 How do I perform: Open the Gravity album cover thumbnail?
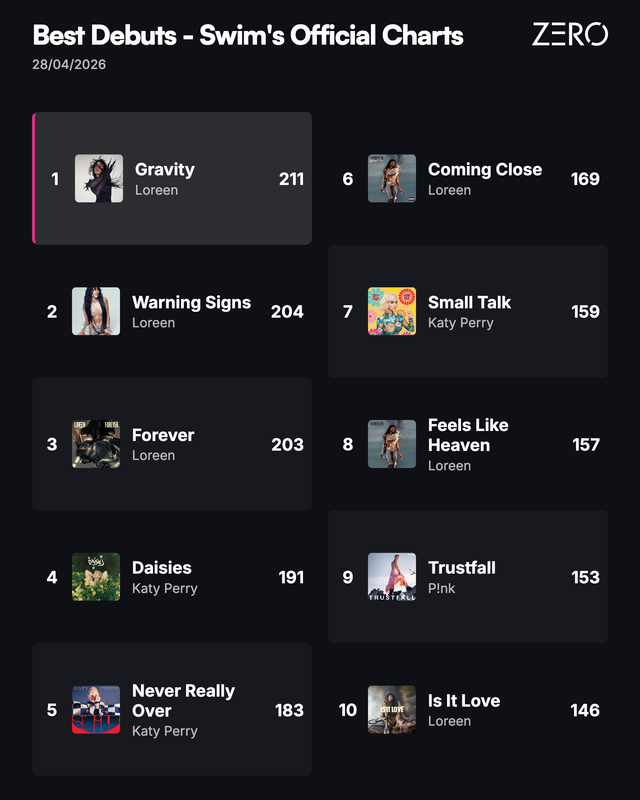coord(99,179)
